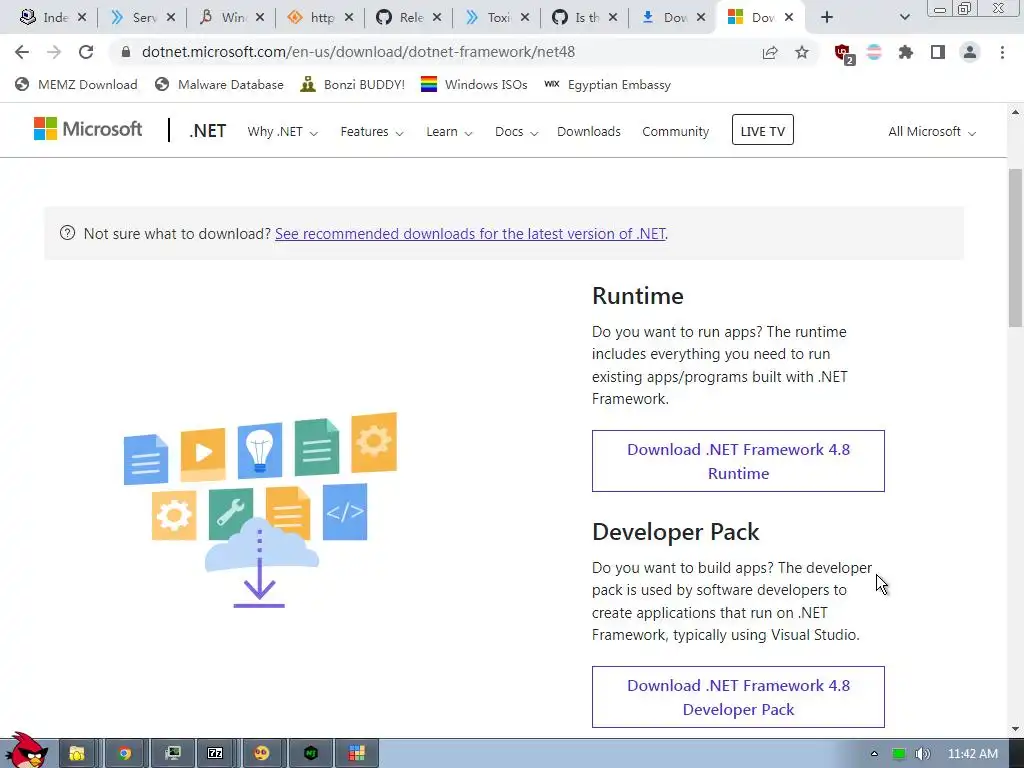
Task: Click the scrollbar up arrow
Action: pos(1015,112)
